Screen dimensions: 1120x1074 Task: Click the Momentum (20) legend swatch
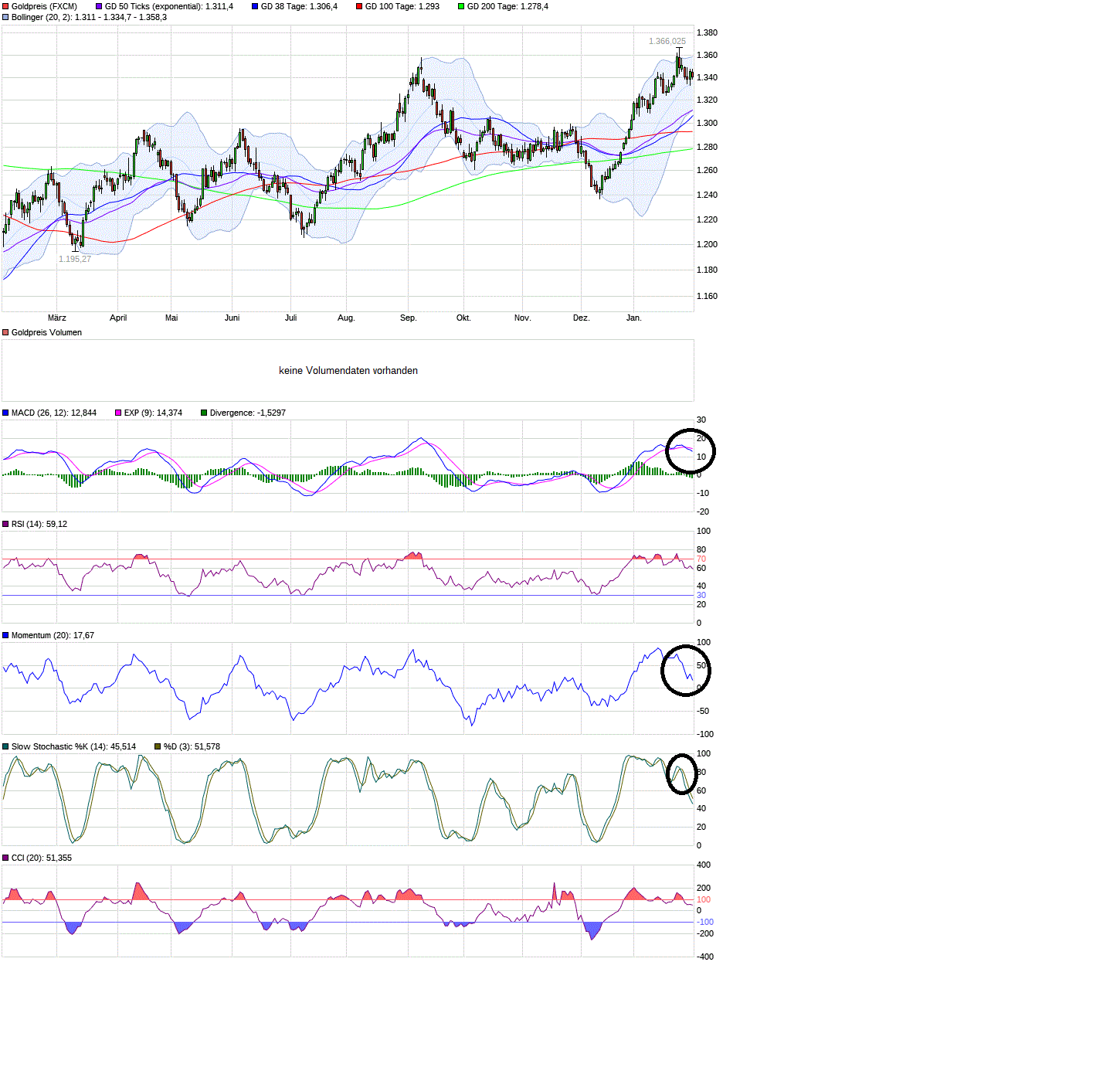5,635
